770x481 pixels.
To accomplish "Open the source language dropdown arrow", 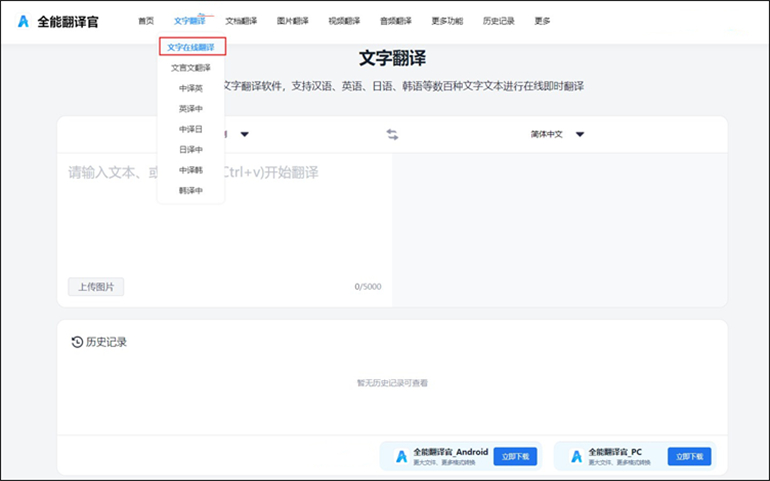I will point(245,134).
